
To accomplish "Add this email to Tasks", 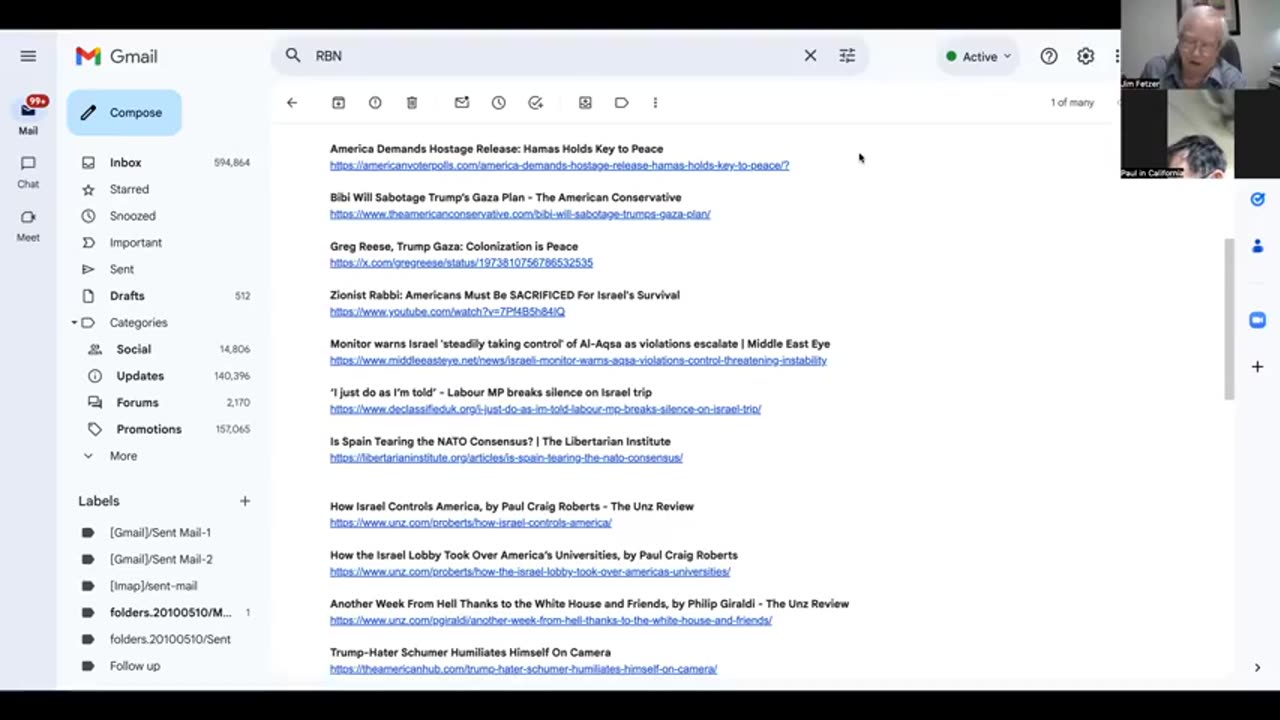I will [535, 102].
